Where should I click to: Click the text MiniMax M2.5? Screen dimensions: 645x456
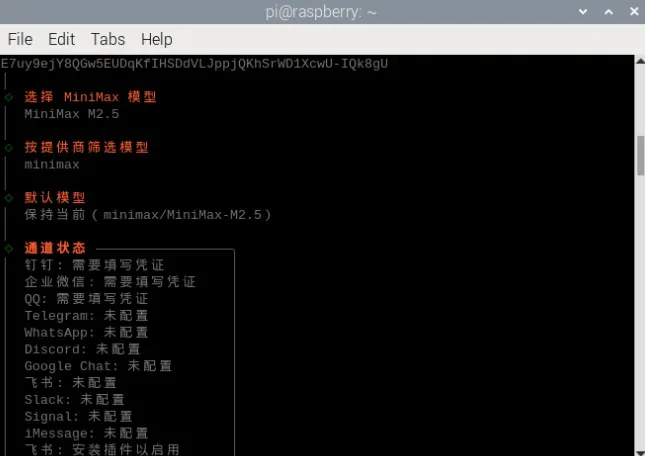[x=72, y=114]
